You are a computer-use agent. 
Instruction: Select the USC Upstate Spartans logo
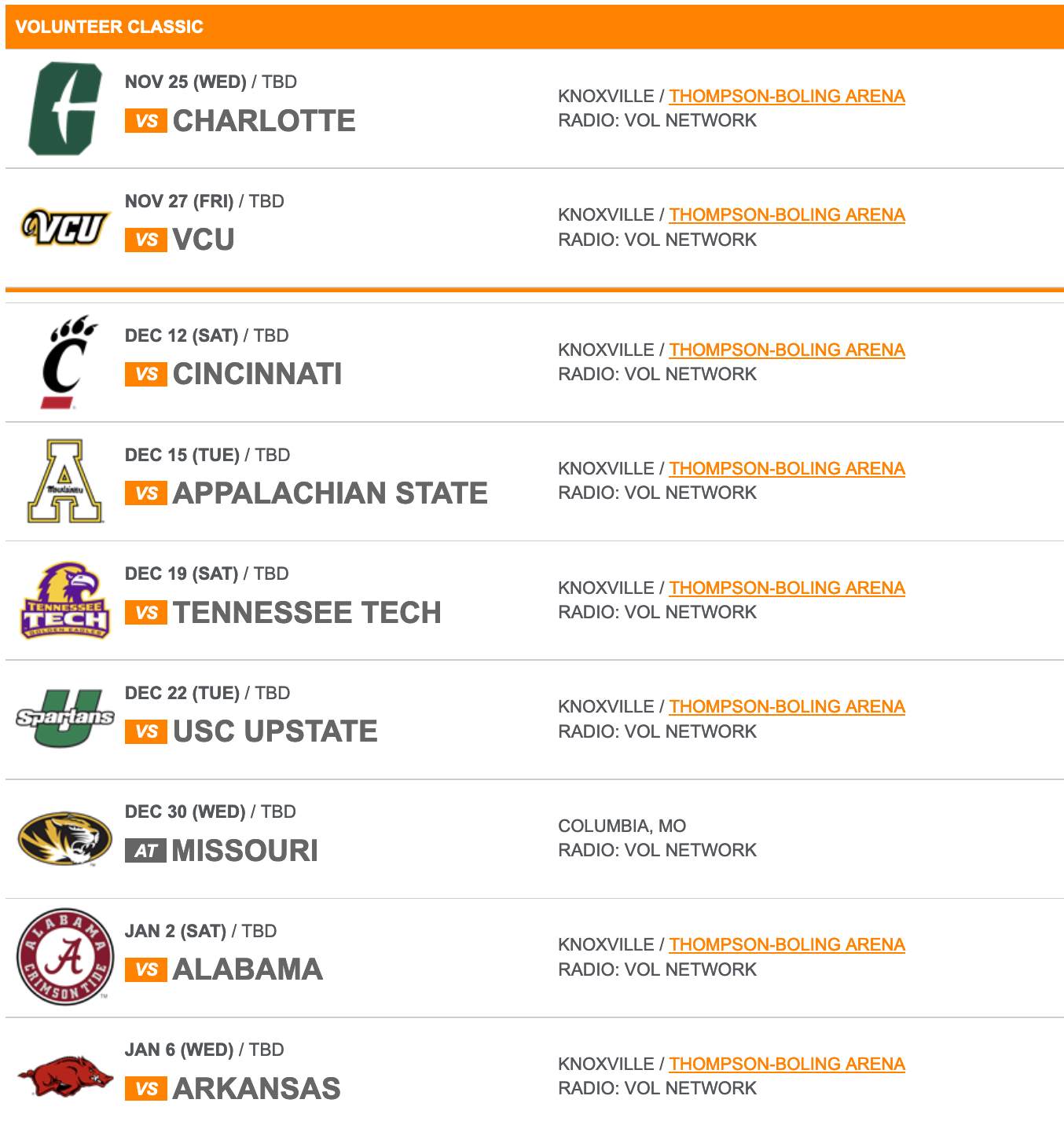click(x=65, y=719)
